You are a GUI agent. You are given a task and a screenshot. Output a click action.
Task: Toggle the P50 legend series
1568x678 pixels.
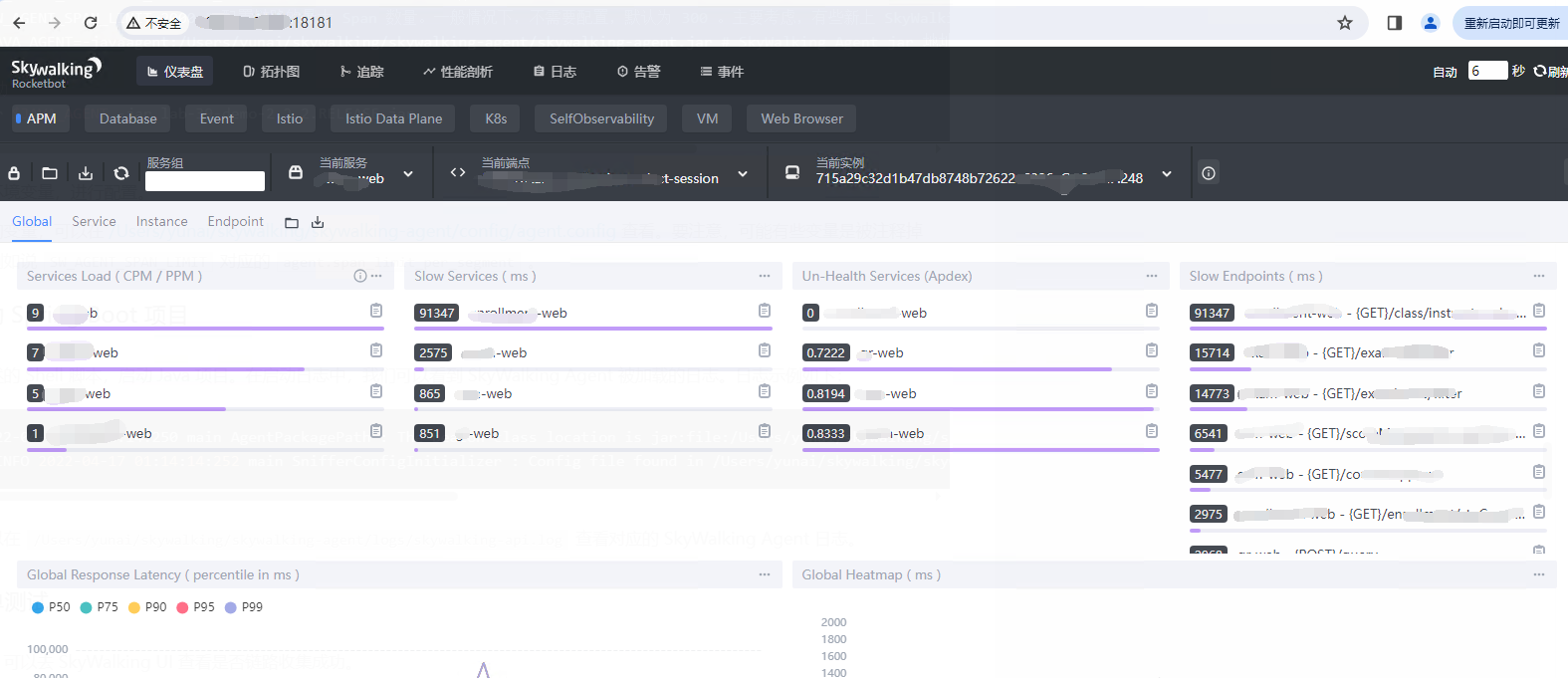[51, 607]
